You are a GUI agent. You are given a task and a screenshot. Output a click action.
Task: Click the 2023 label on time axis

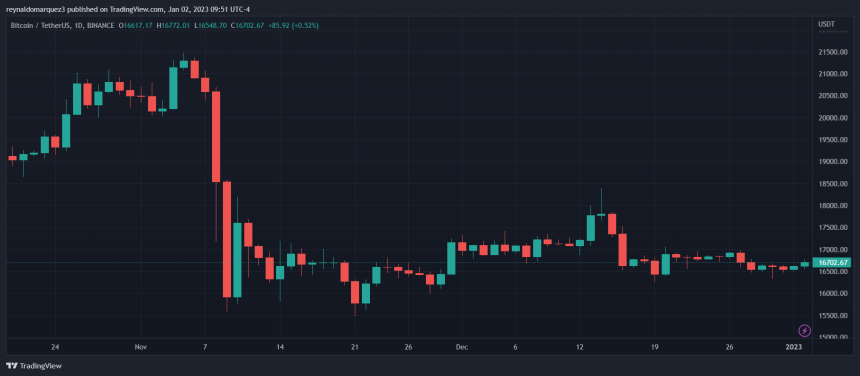pyautogui.click(x=794, y=347)
